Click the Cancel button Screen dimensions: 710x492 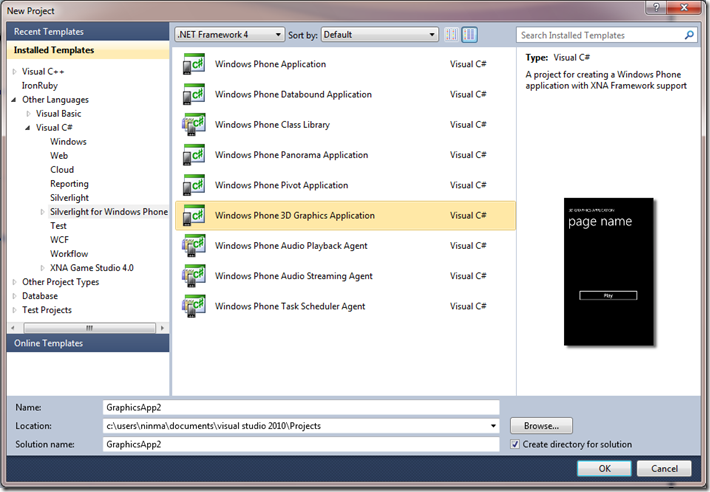click(664, 468)
